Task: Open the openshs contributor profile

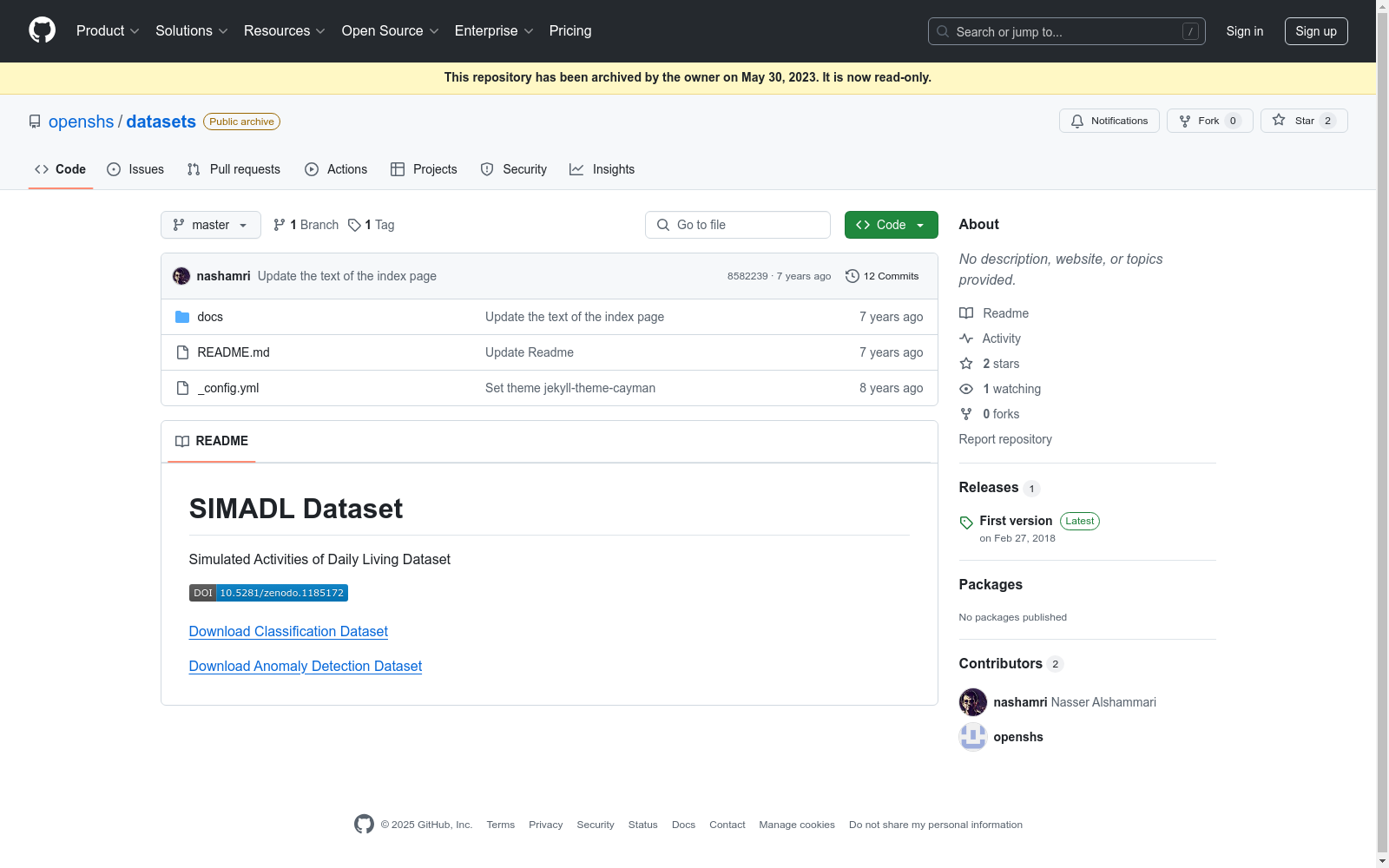Action: 1018,737
